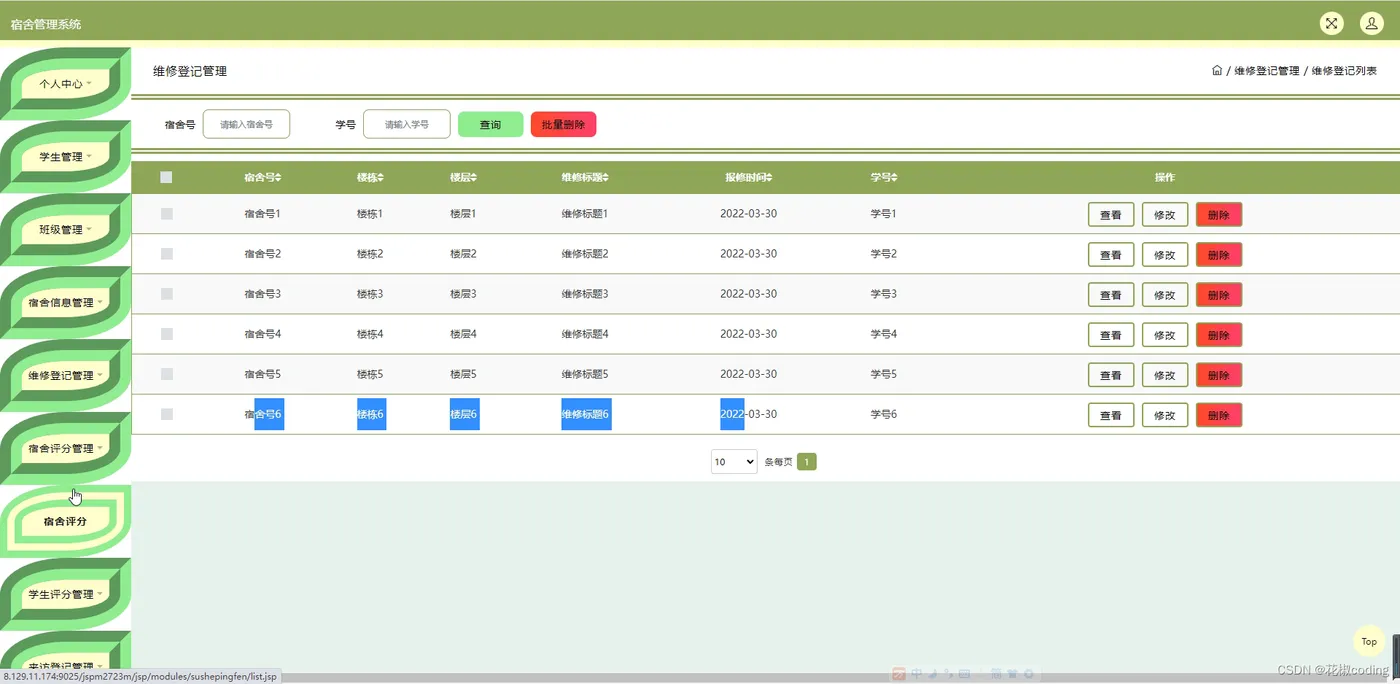Click 修改 for row 宿舍号6

click(1165, 415)
